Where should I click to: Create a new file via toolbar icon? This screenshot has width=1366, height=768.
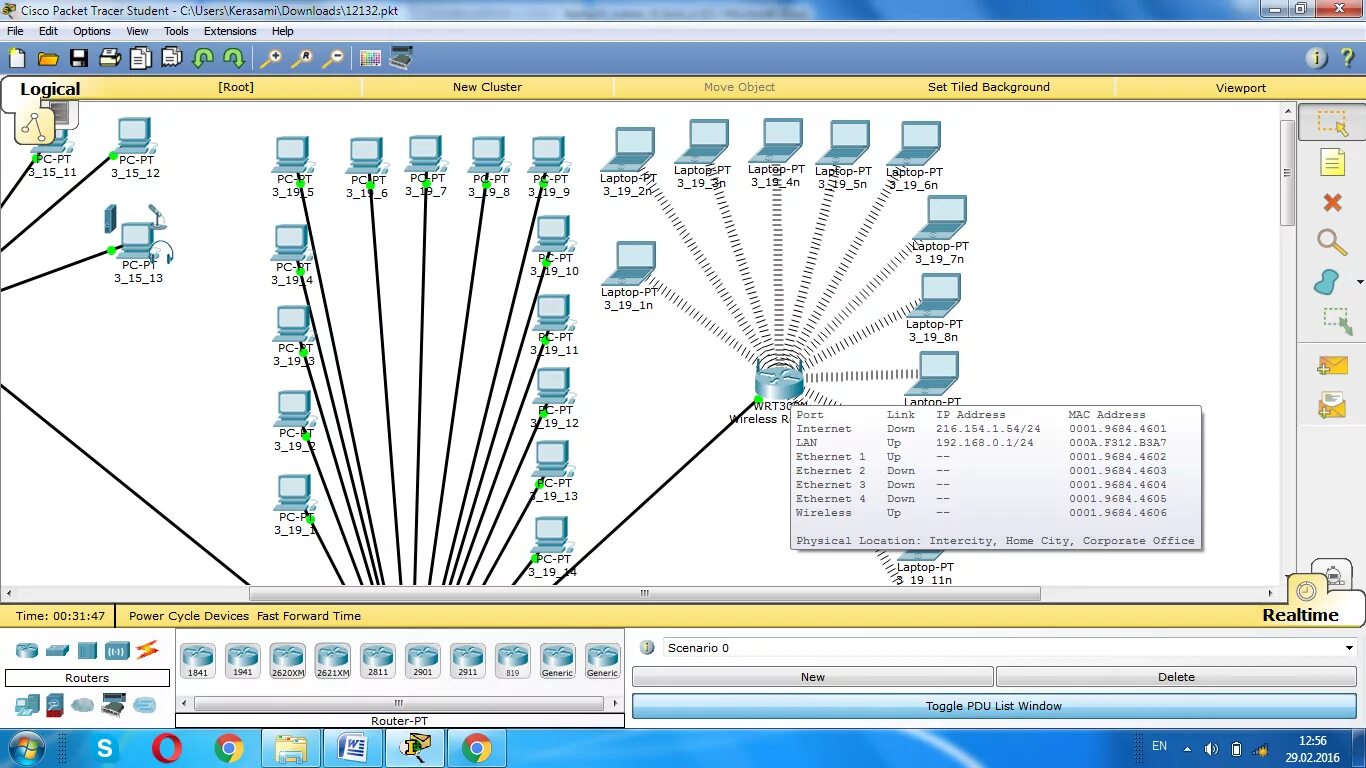(17, 58)
